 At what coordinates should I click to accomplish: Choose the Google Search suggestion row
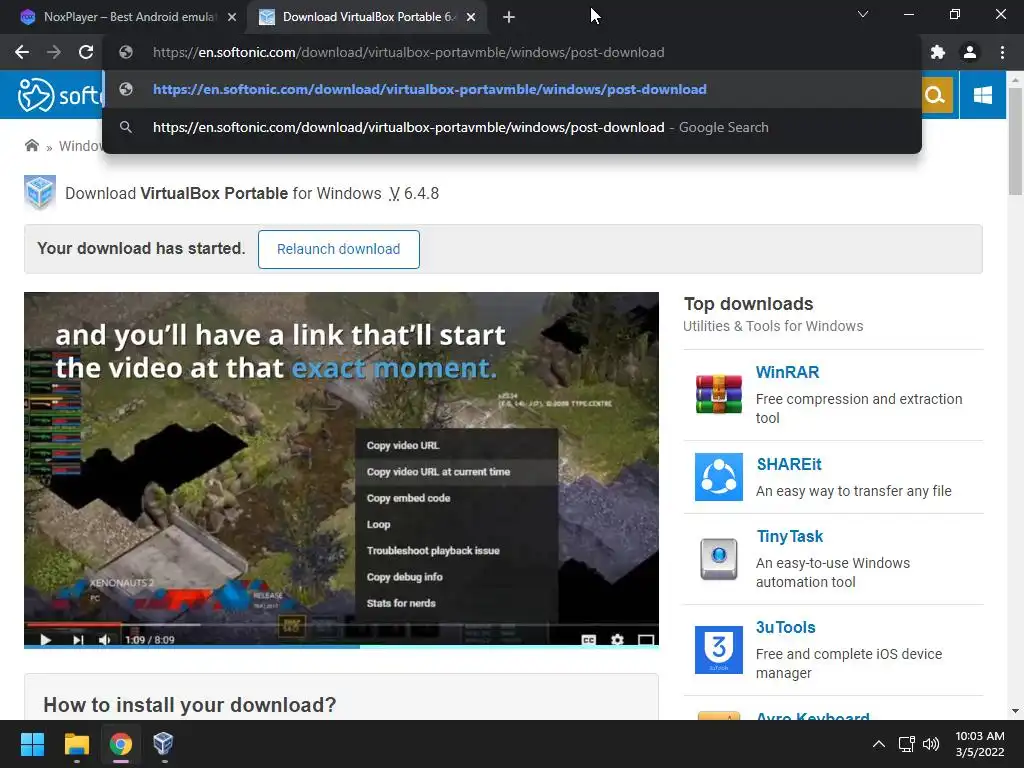pyautogui.click(x=512, y=127)
